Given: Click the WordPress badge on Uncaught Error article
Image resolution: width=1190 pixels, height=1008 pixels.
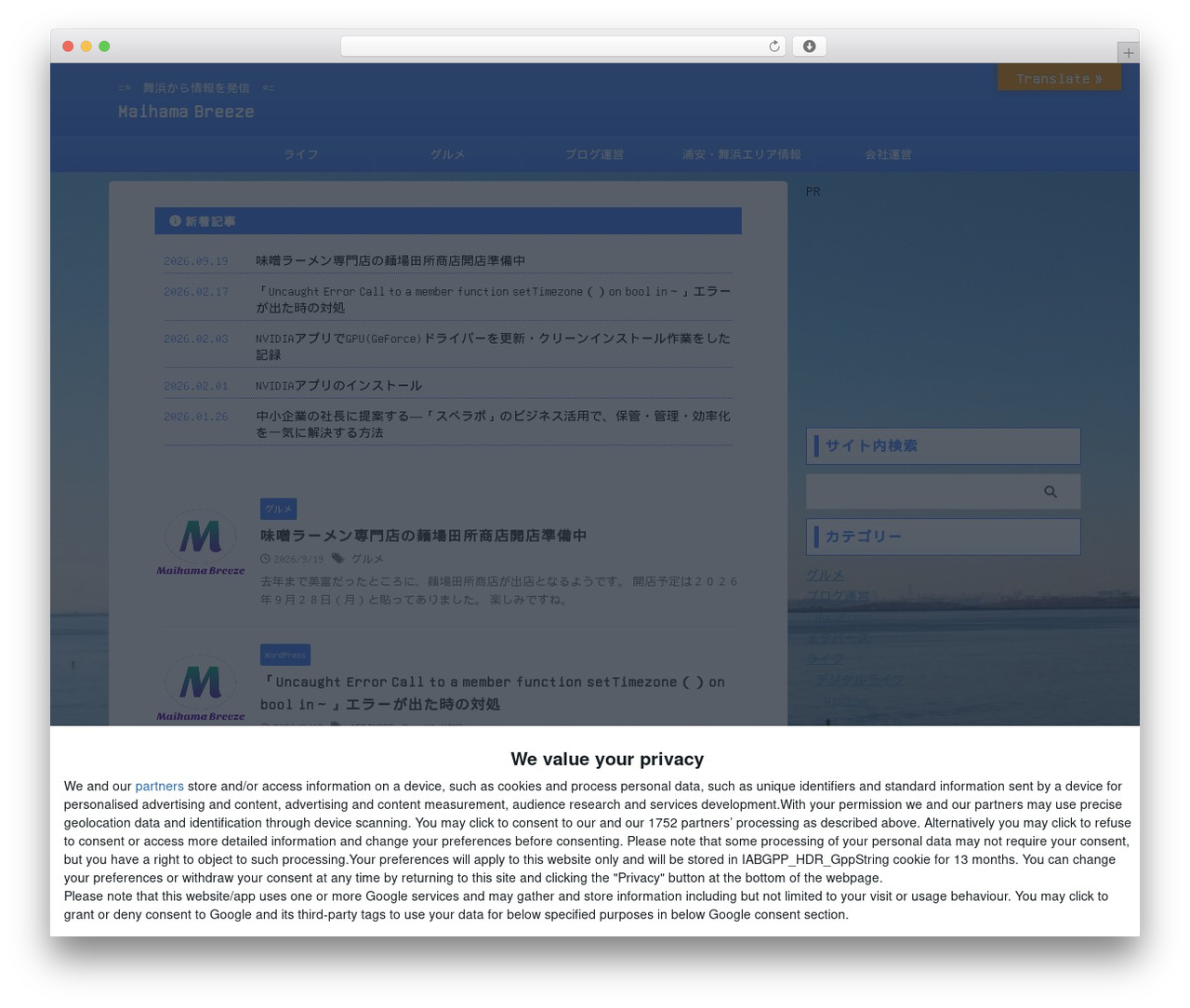Looking at the screenshot, I should click(x=284, y=655).
